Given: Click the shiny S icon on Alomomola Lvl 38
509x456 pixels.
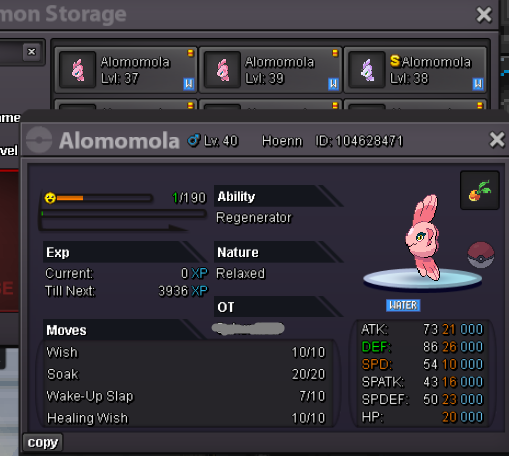Looking at the screenshot, I should pyautogui.click(x=395, y=61).
